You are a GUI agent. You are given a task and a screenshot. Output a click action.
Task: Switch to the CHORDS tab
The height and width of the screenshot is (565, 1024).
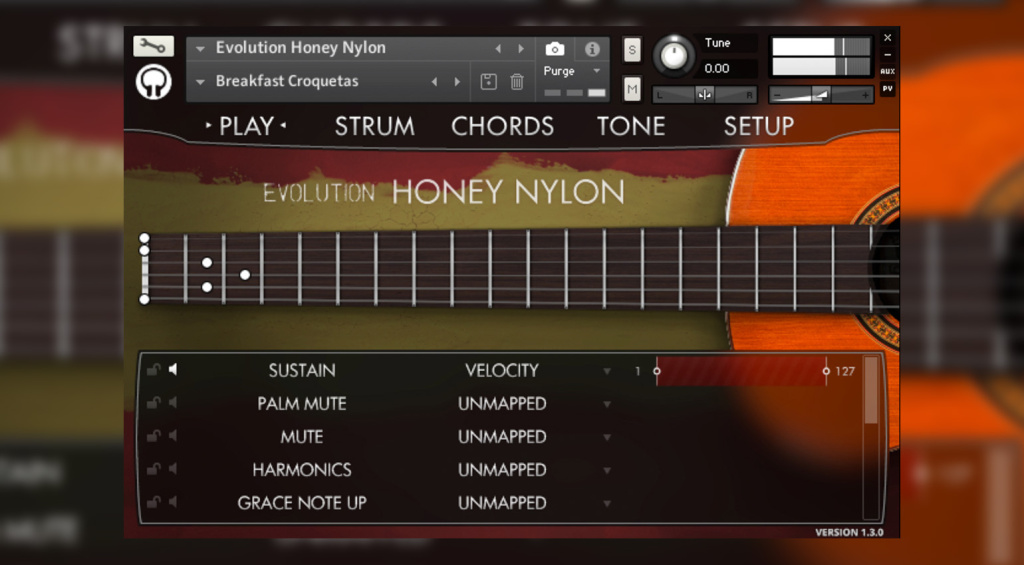coord(502,126)
